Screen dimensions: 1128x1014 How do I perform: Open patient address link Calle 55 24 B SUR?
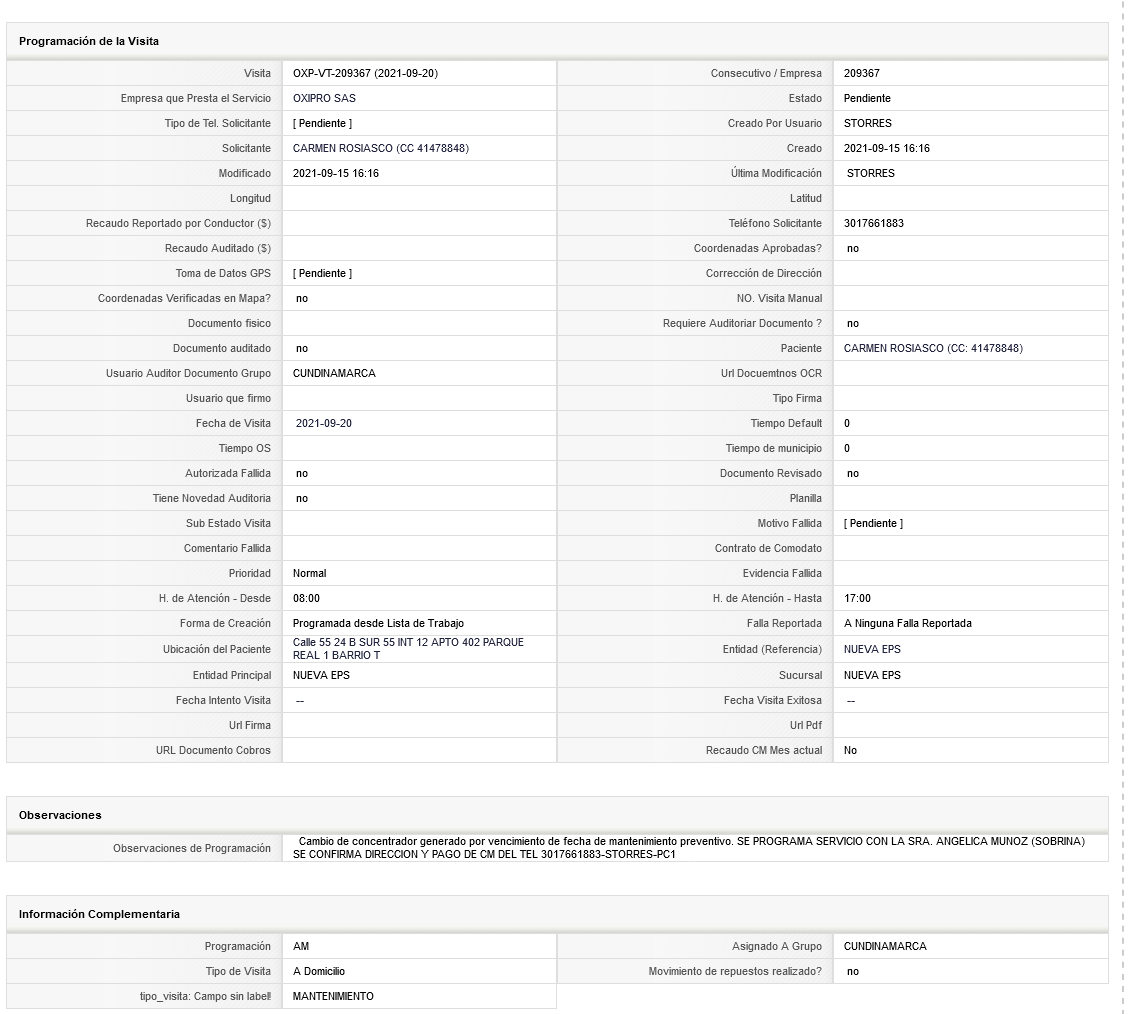pyautogui.click(x=408, y=649)
